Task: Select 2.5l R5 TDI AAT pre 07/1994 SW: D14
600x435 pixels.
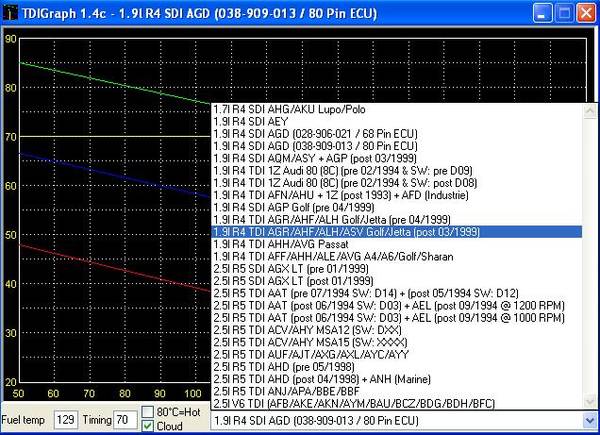Action: pyautogui.click(x=396, y=293)
